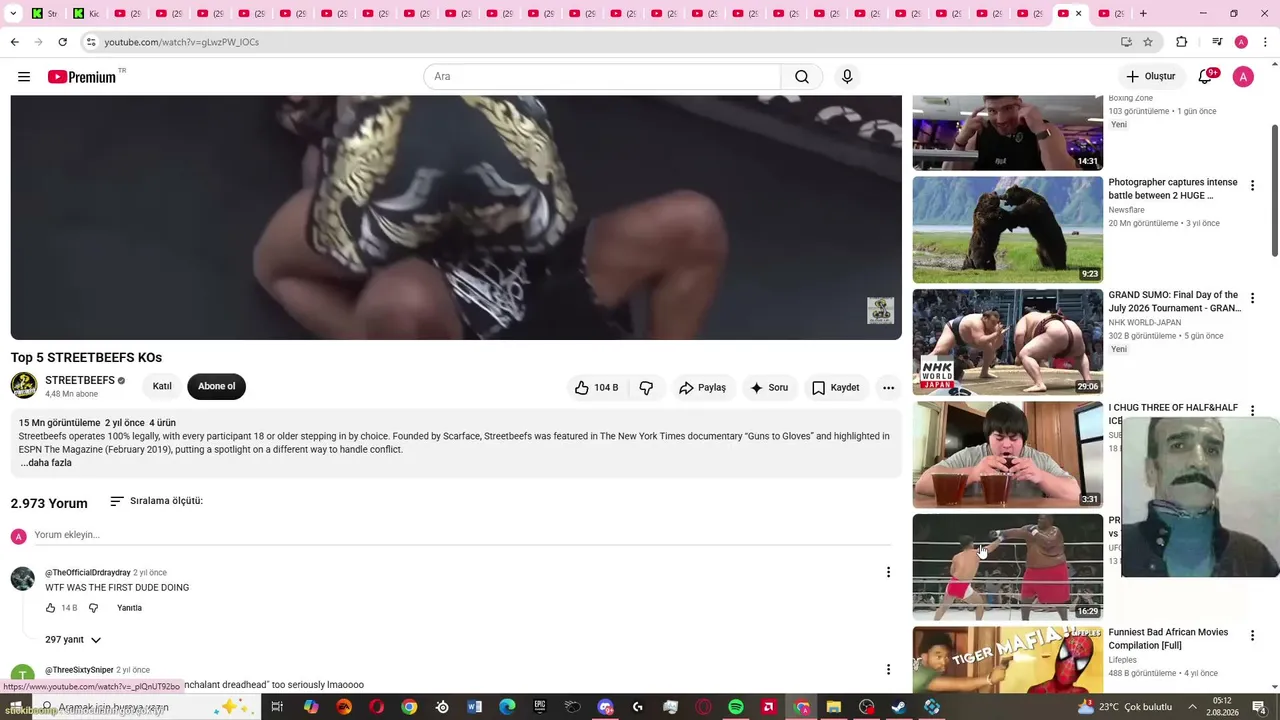Screen dimensions: 1280x720
Task: Open options for the bear battle video
Action: click(1252, 186)
